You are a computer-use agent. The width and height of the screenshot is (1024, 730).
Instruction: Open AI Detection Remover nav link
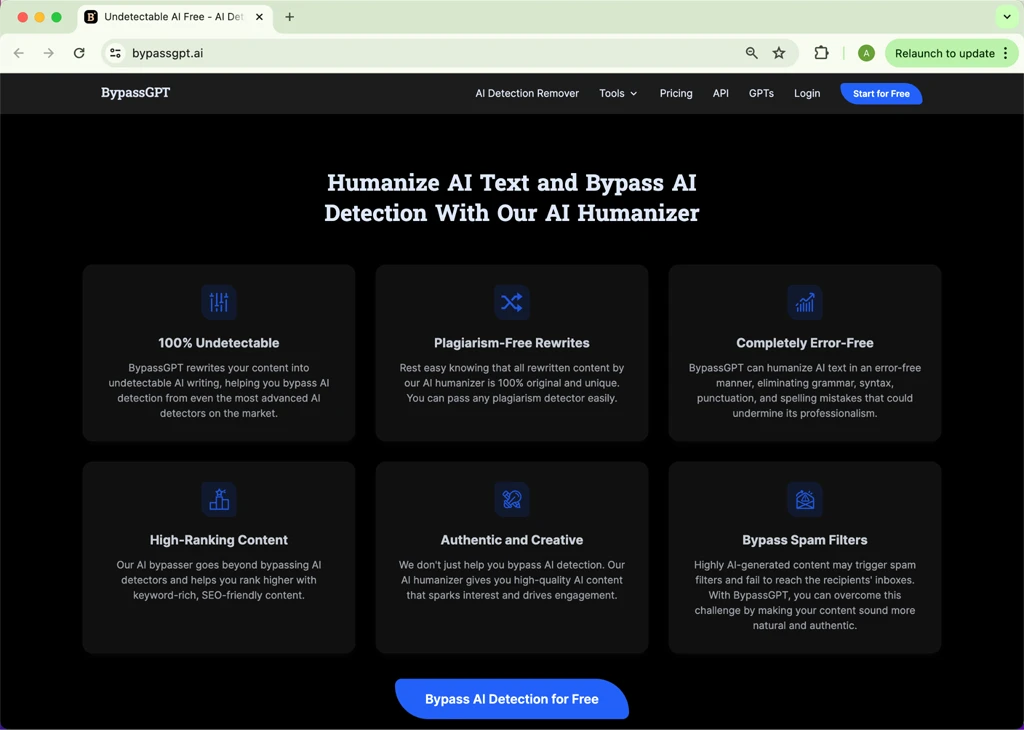527,93
